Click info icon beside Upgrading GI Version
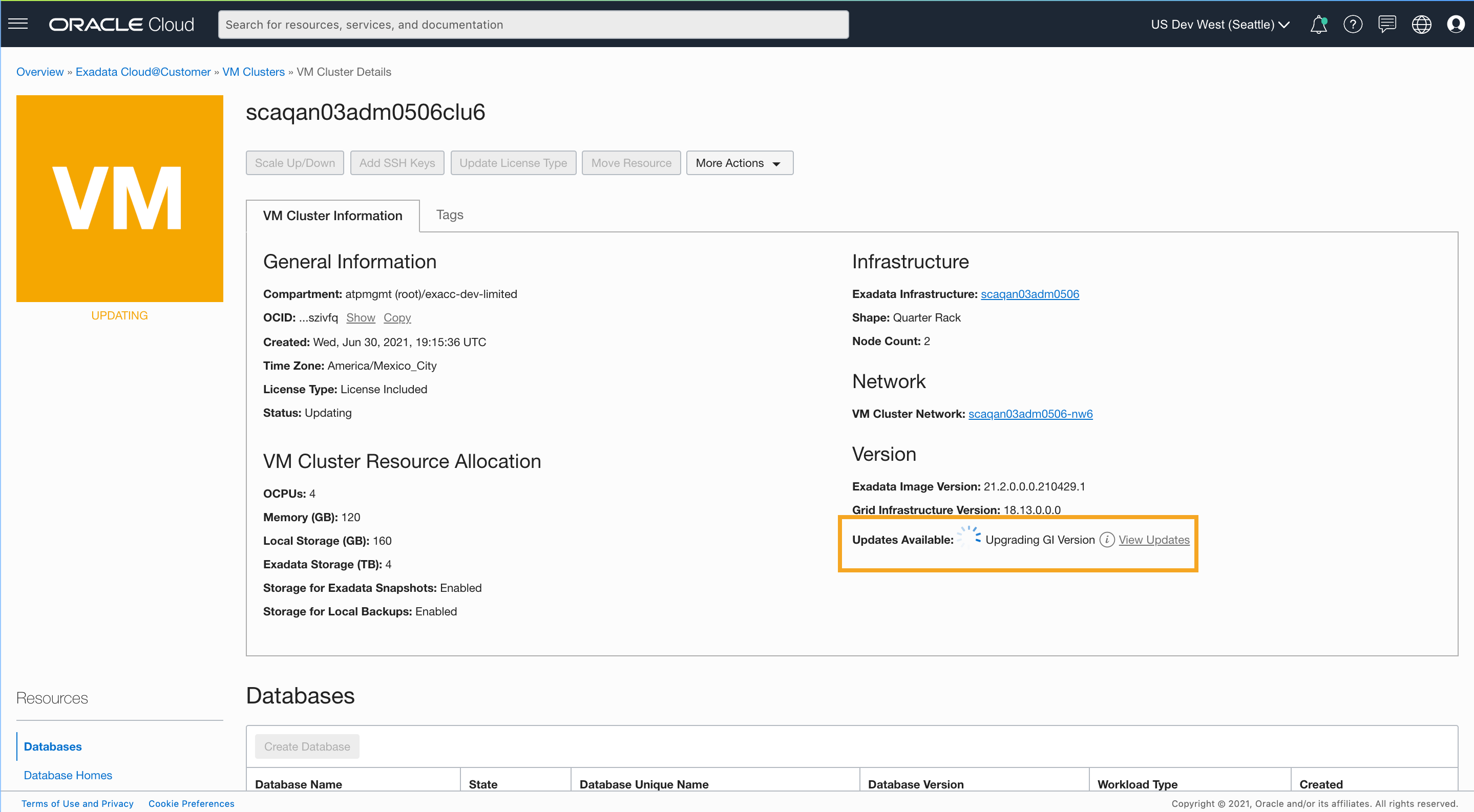1474x812 pixels. (1107, 540)
